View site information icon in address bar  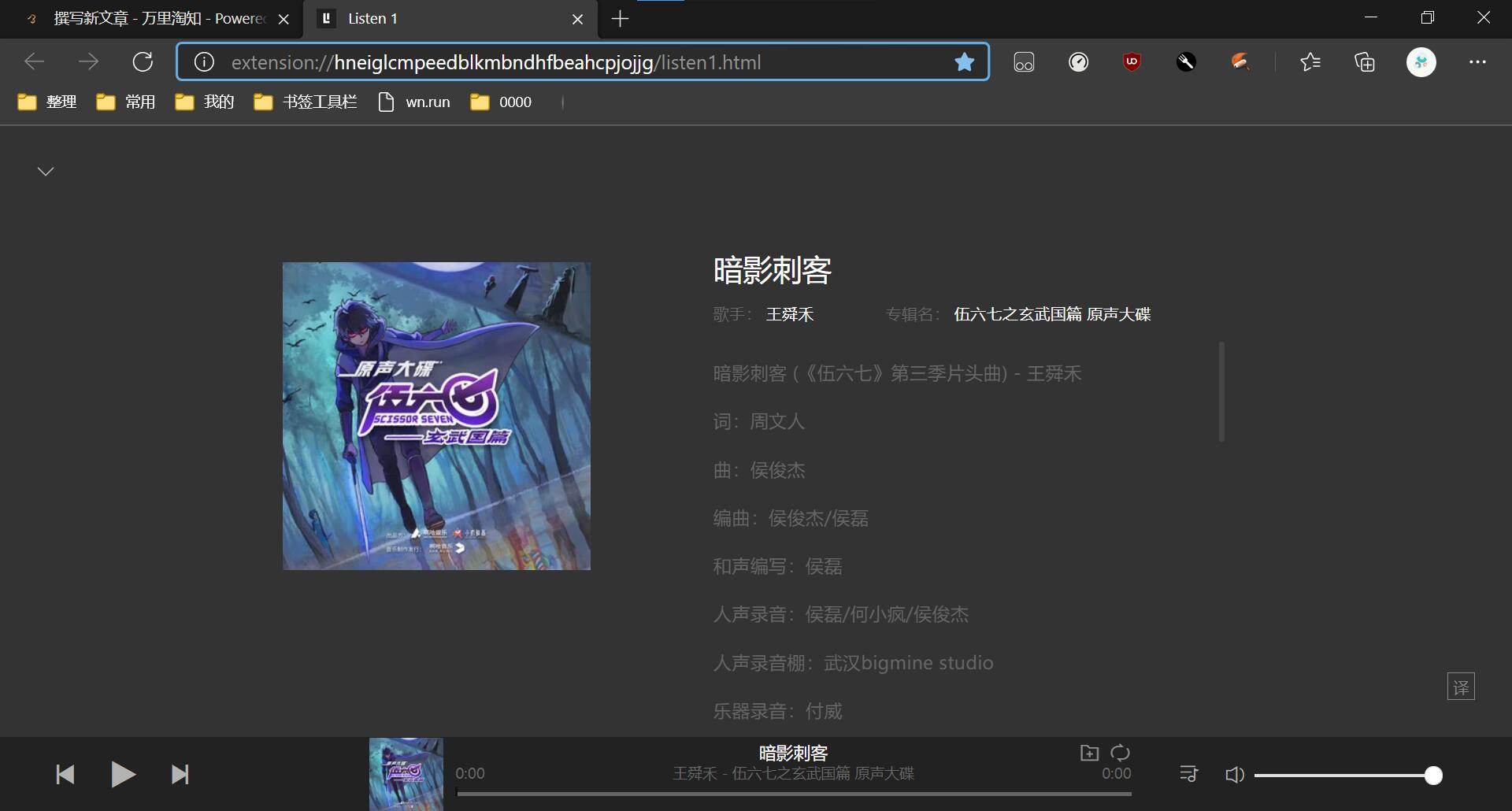coord(204,62)
